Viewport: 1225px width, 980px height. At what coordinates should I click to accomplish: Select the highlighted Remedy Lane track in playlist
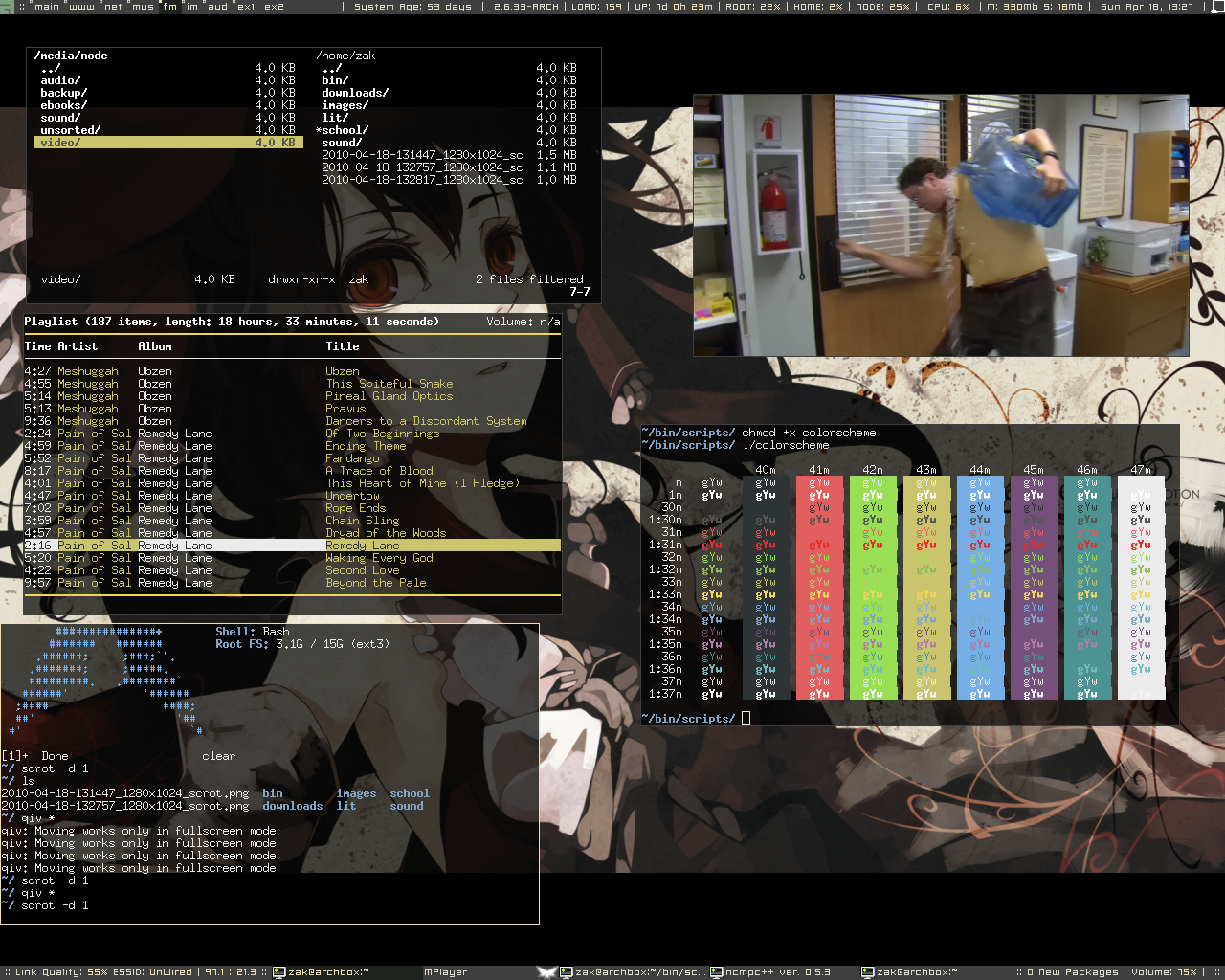tap(292, 546)
